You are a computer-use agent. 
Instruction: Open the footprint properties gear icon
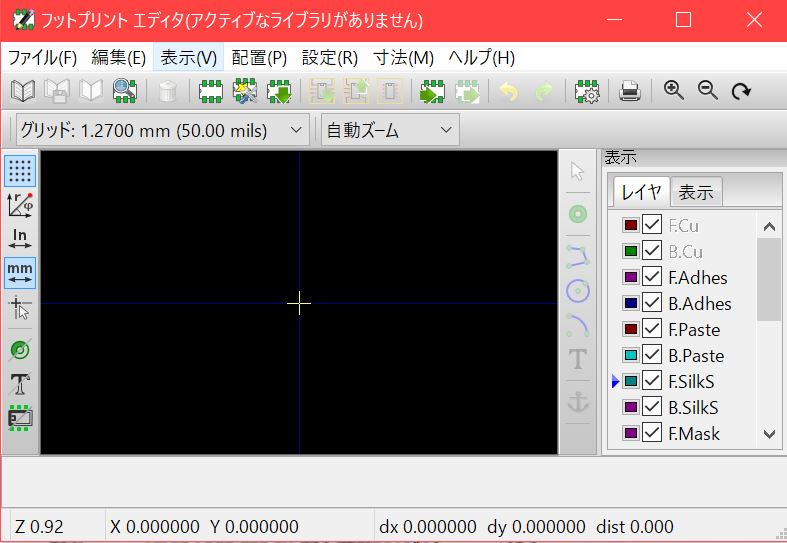coord(587,91)
